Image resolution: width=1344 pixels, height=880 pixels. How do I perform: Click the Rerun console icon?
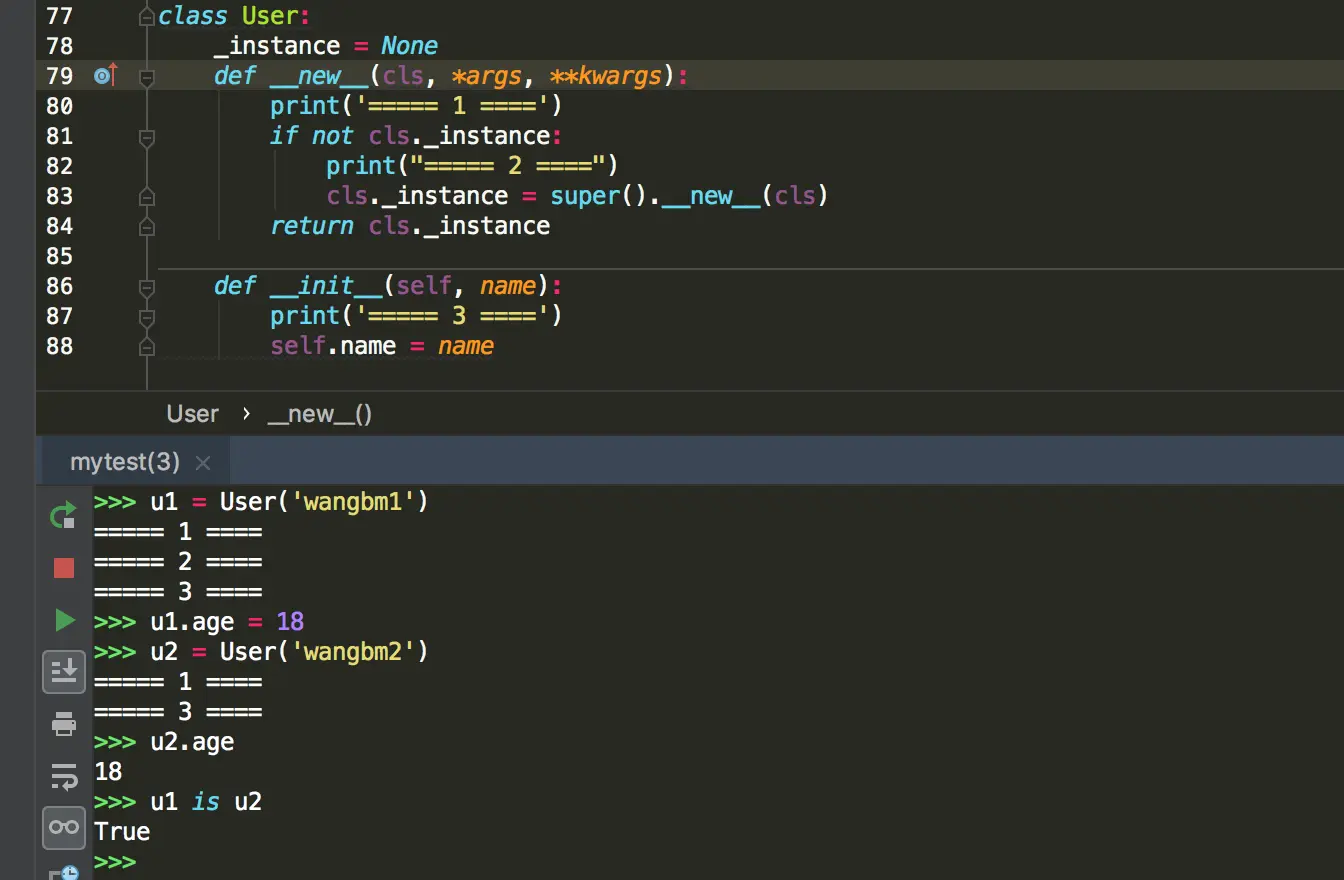[x=63, y=516]
